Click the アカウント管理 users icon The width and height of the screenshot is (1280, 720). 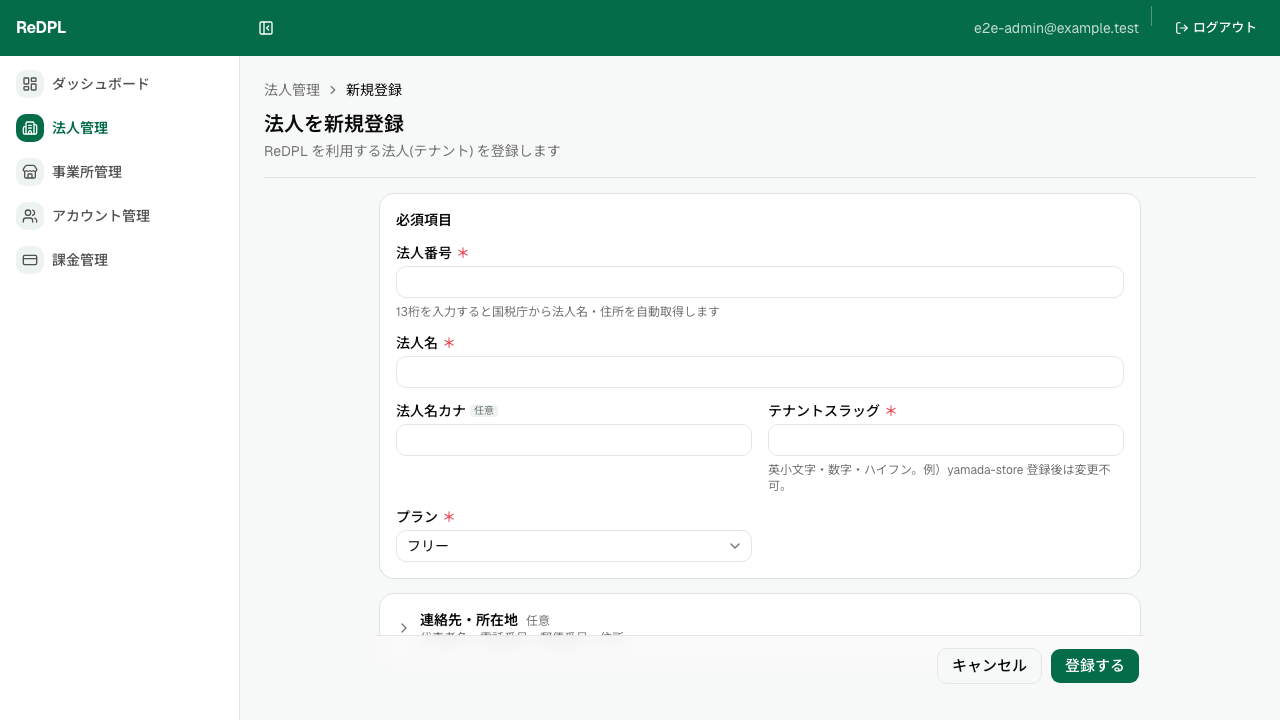30,216
